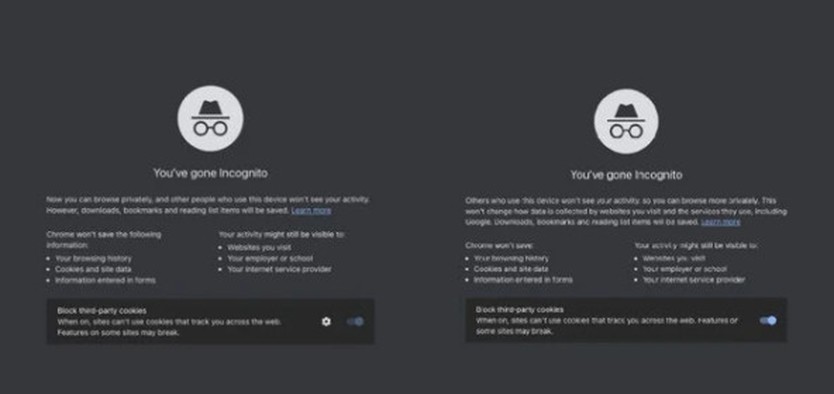Open Learn more after "reading list items will be saved" two-line paragraph

coord(311,211)
